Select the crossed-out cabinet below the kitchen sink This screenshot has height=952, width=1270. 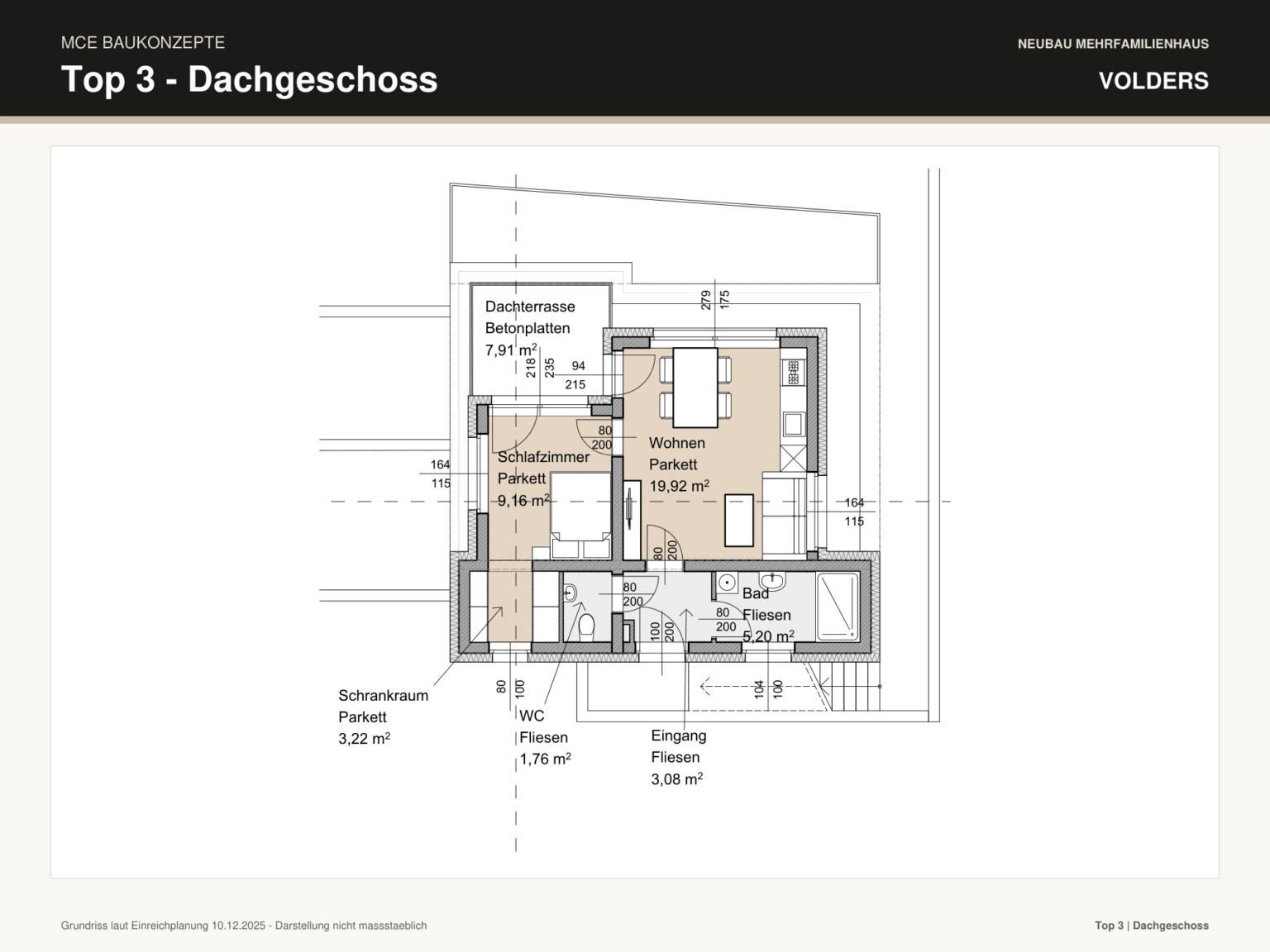[793, 457]
